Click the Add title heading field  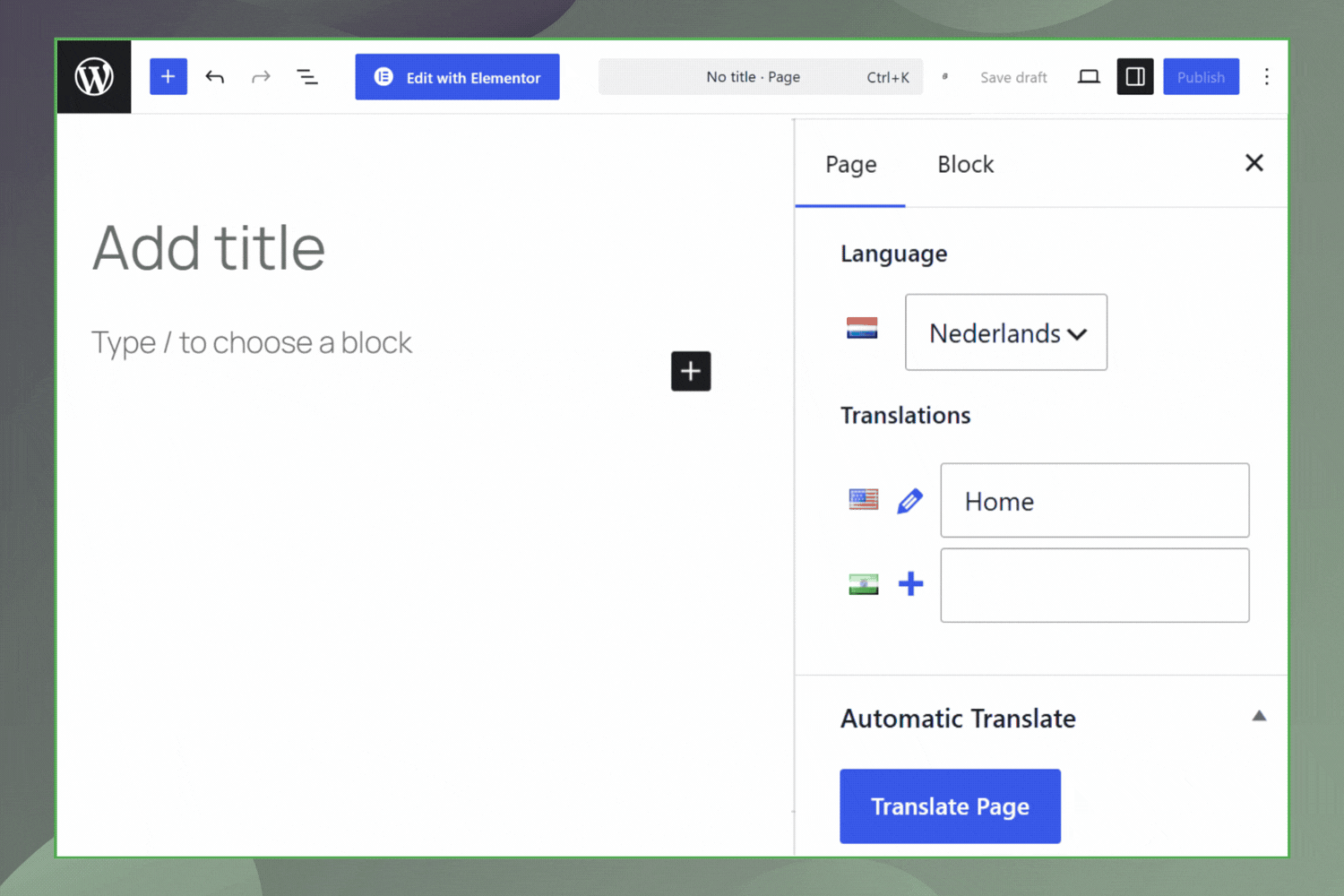pos(209,248)
